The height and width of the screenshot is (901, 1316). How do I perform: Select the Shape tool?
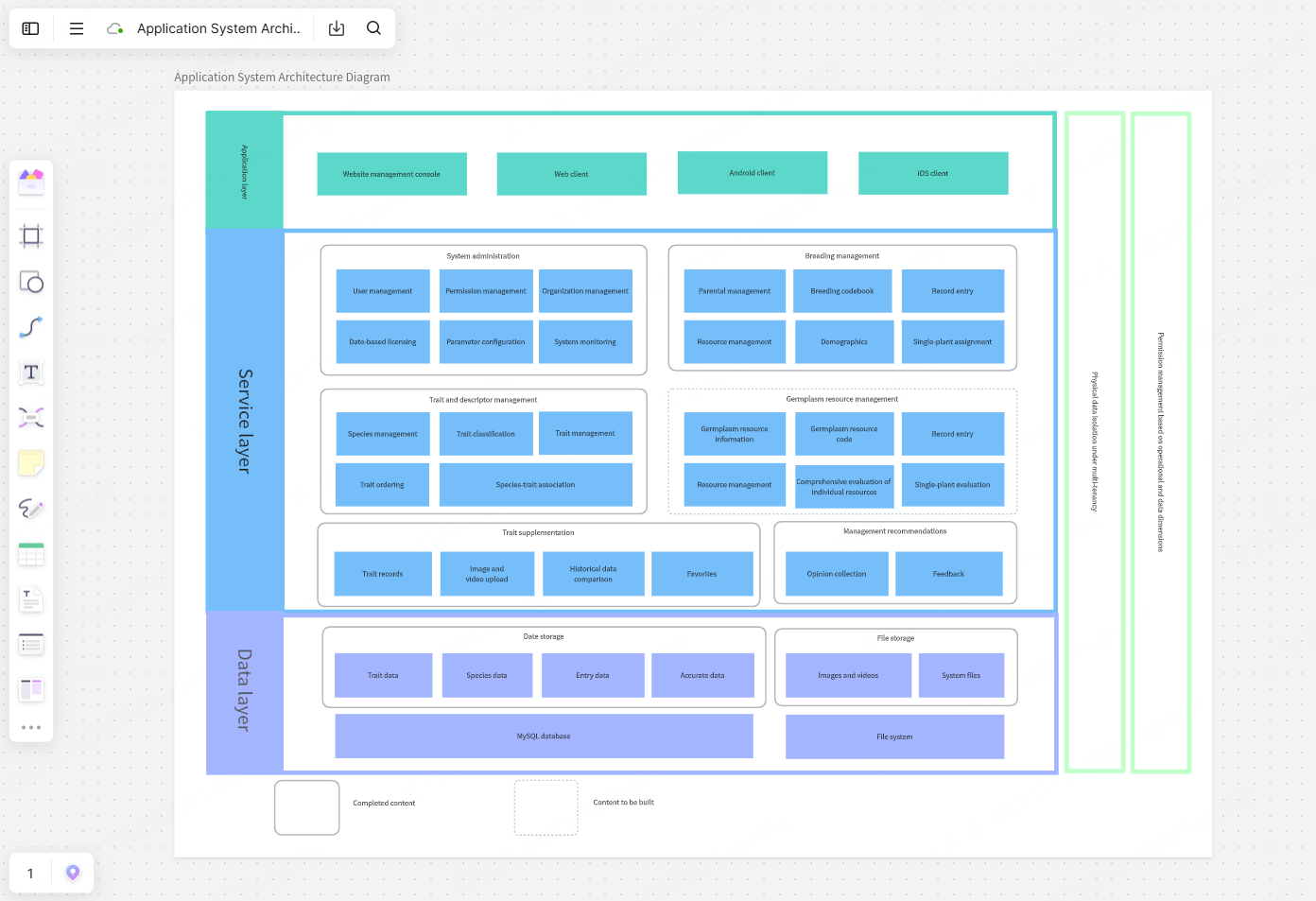pos(31,282)
